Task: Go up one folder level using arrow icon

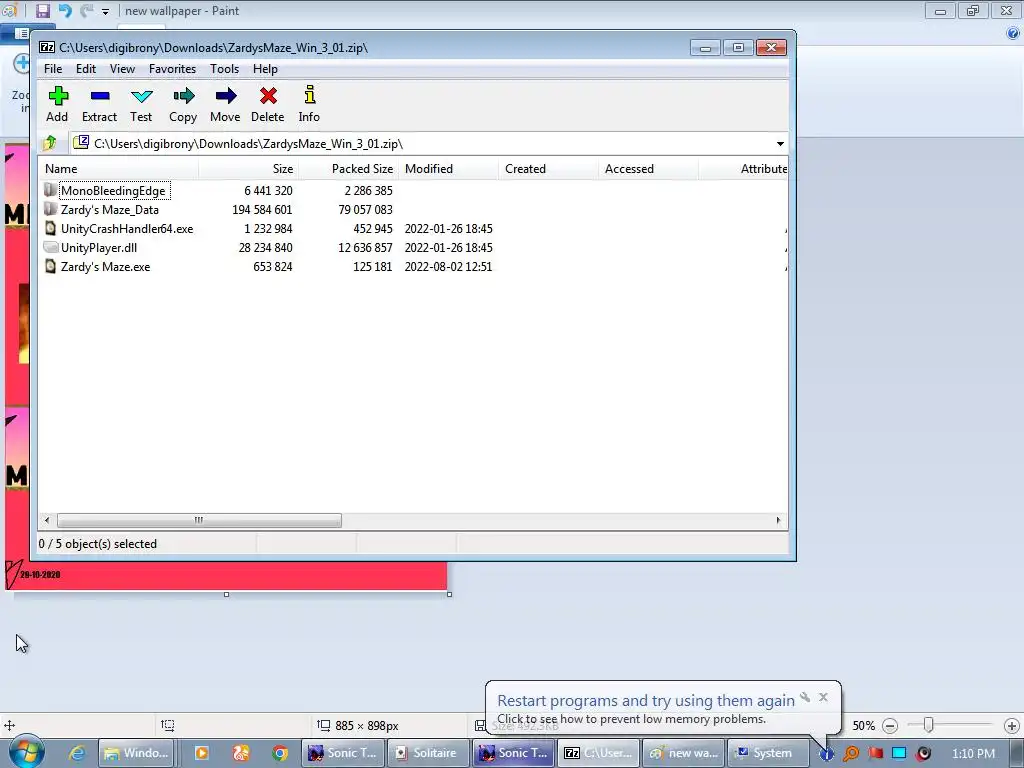Action: 50,143
